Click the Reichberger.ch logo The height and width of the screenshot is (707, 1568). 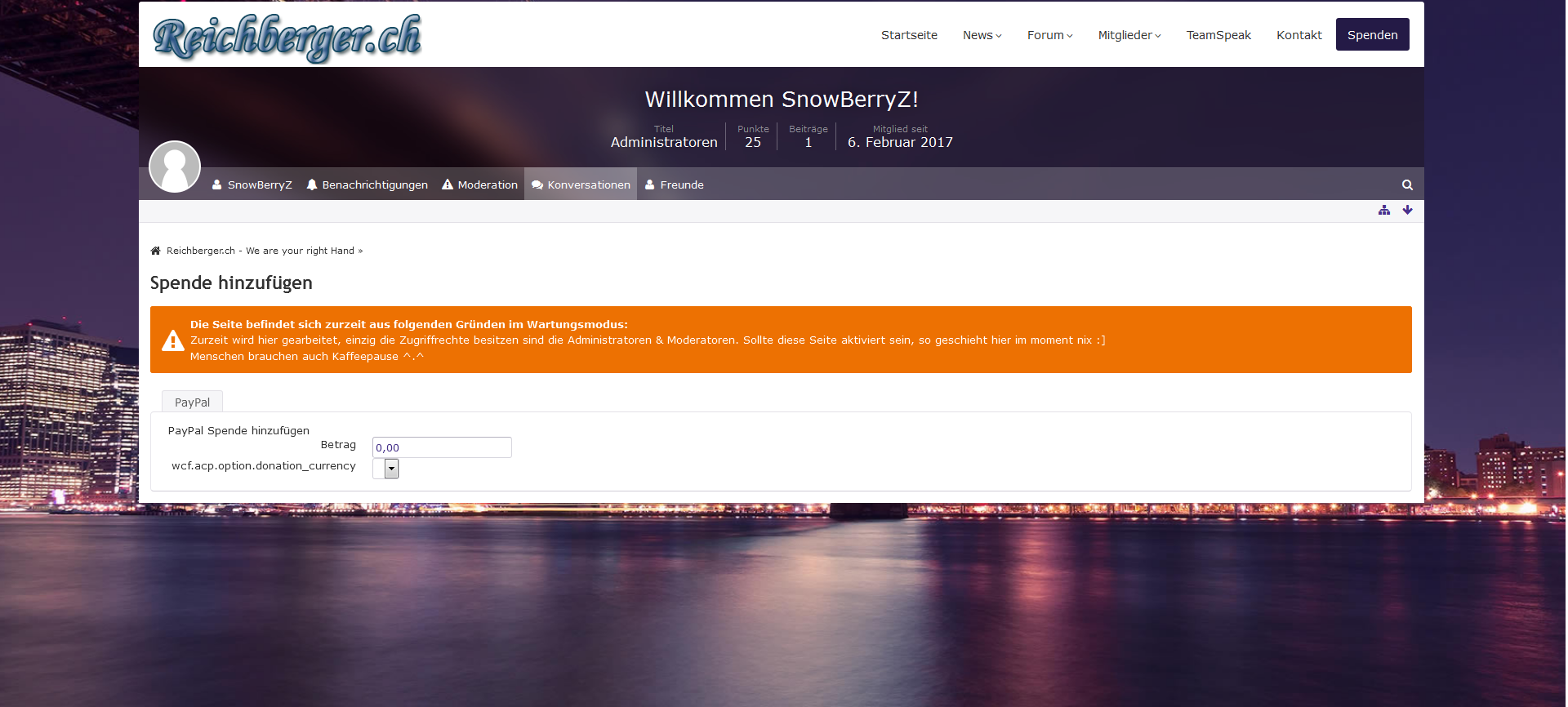pyautogui.click(x=287, y=37)
